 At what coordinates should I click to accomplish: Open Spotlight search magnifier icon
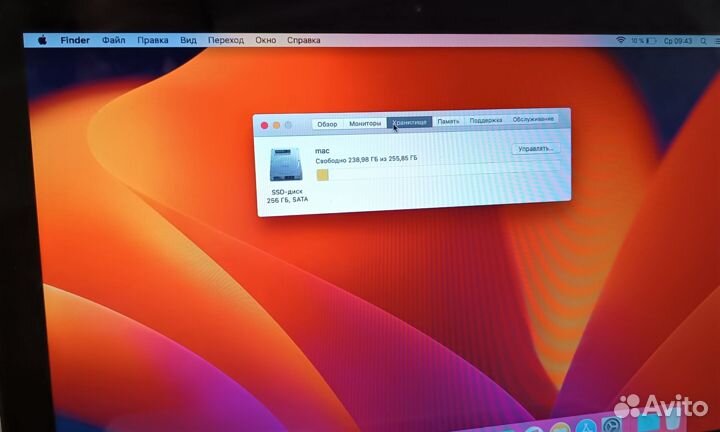tap(703, 41)
